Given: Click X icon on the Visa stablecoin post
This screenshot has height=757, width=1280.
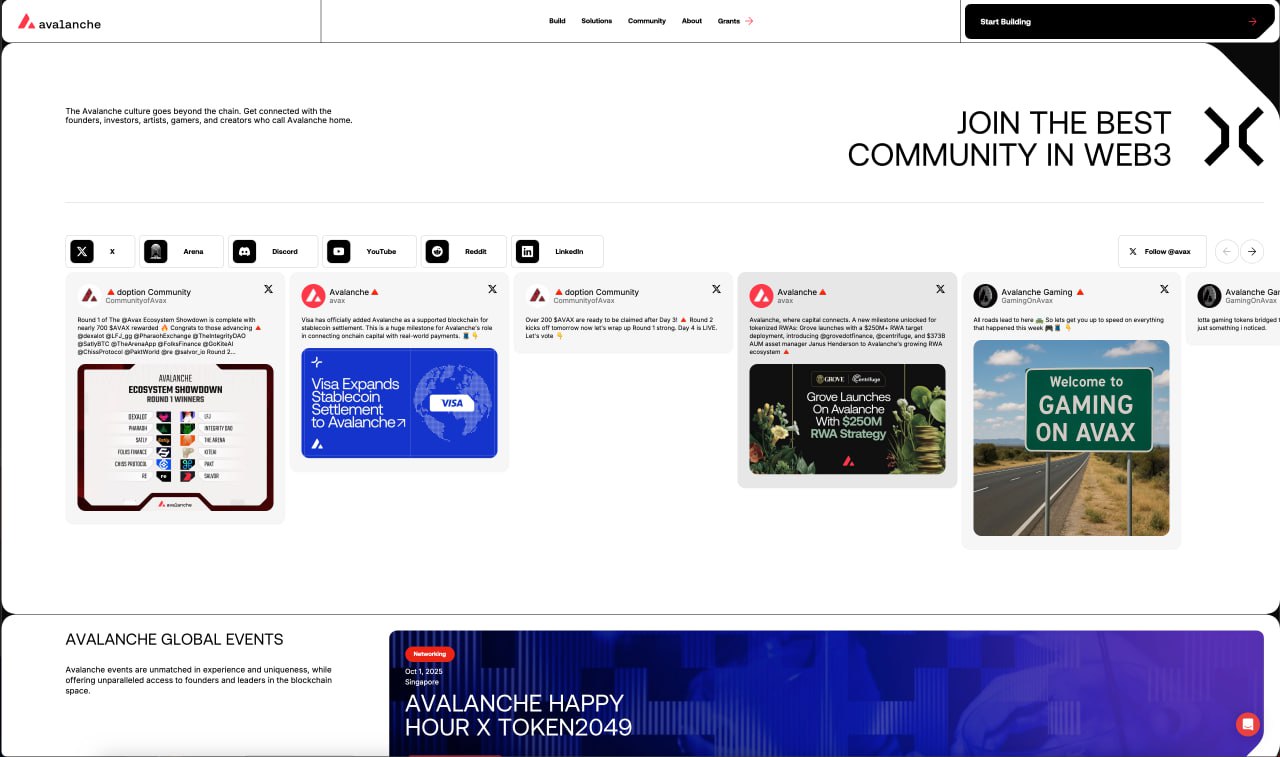Looking at the screenshot, I should tap(492, 289).
